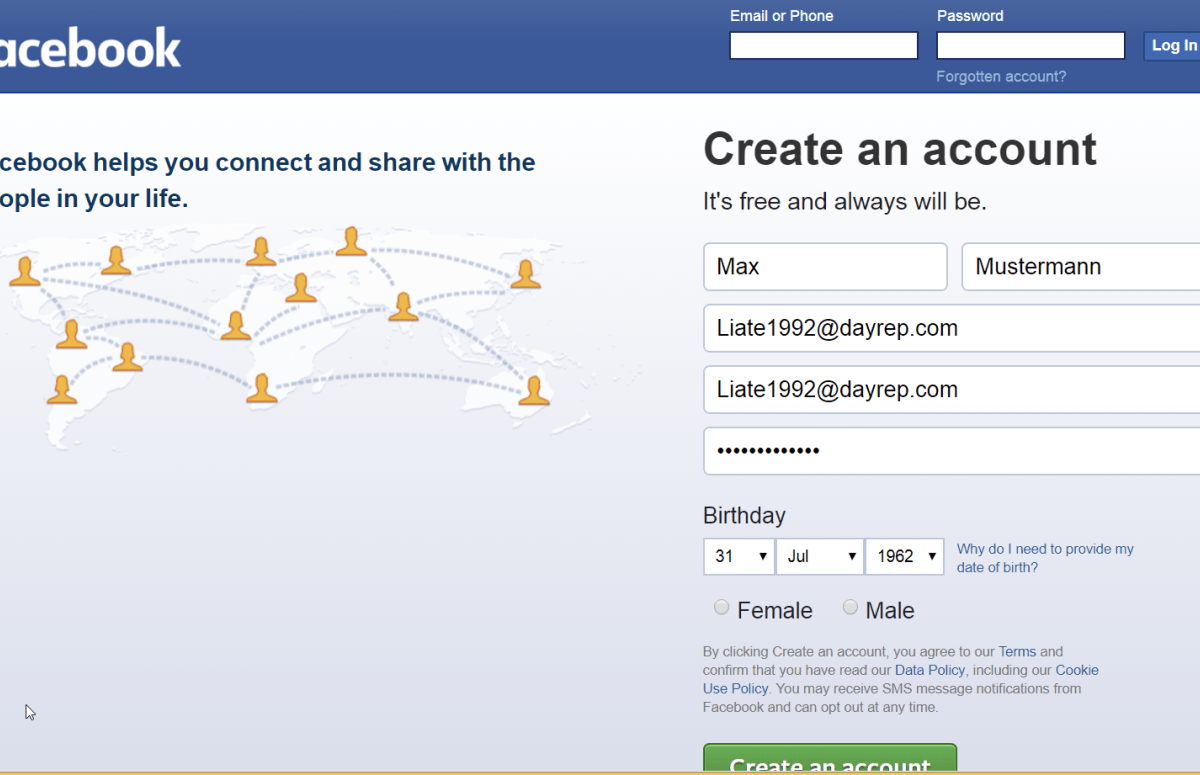1200x775 pixels.
Task: Open the Terms link
Action: [x=1017, y=652]
